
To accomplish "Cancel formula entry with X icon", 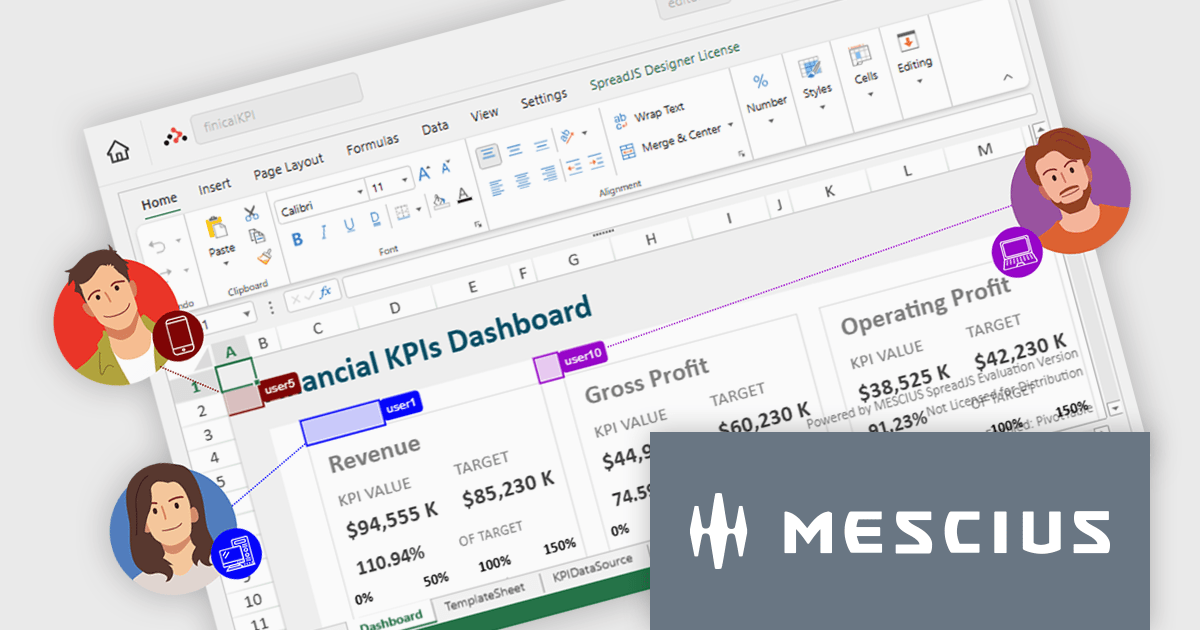I will tap(294, 298).
